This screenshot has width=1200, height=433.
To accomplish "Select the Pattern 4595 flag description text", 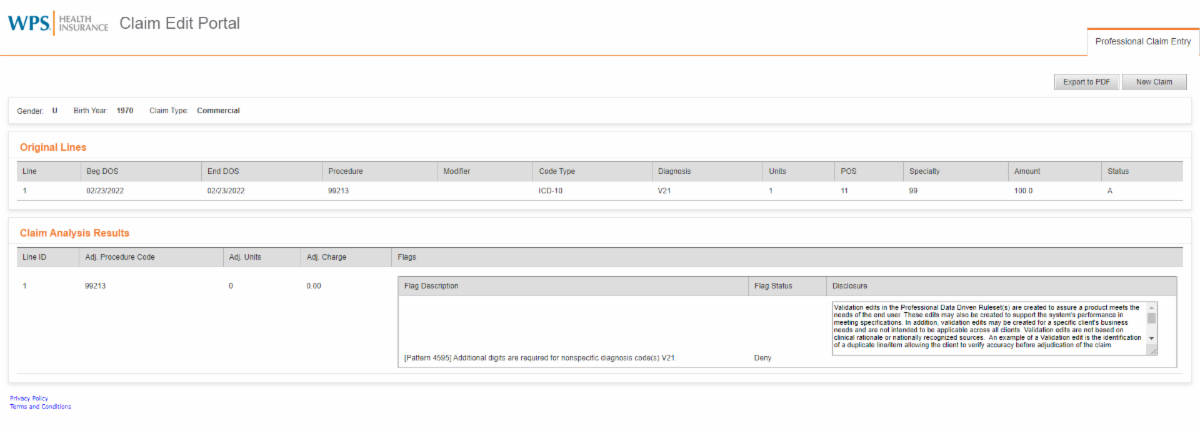I will 534,357.
